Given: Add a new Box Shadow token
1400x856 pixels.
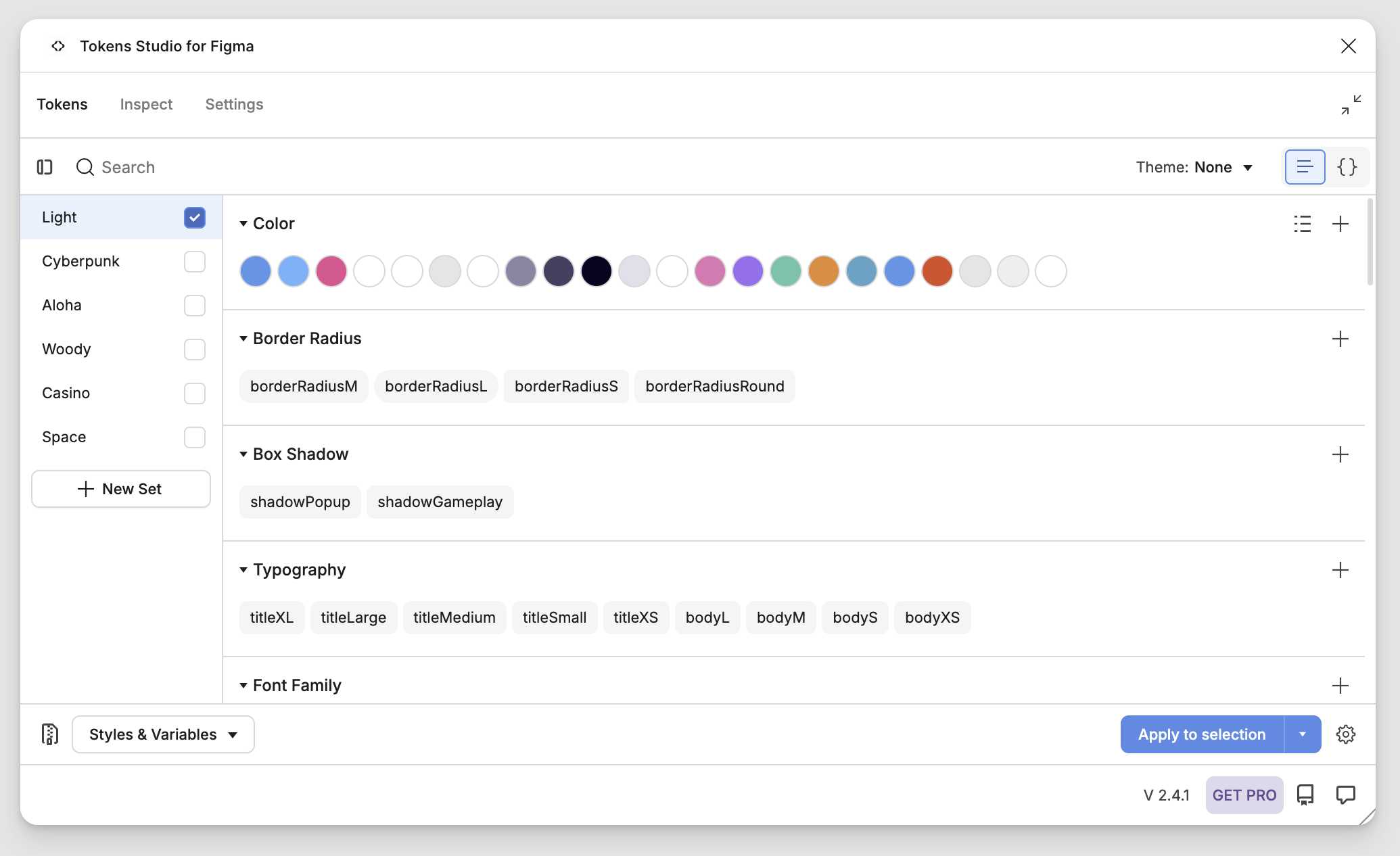Looking at the screenshot, I should pos(1340,454).
